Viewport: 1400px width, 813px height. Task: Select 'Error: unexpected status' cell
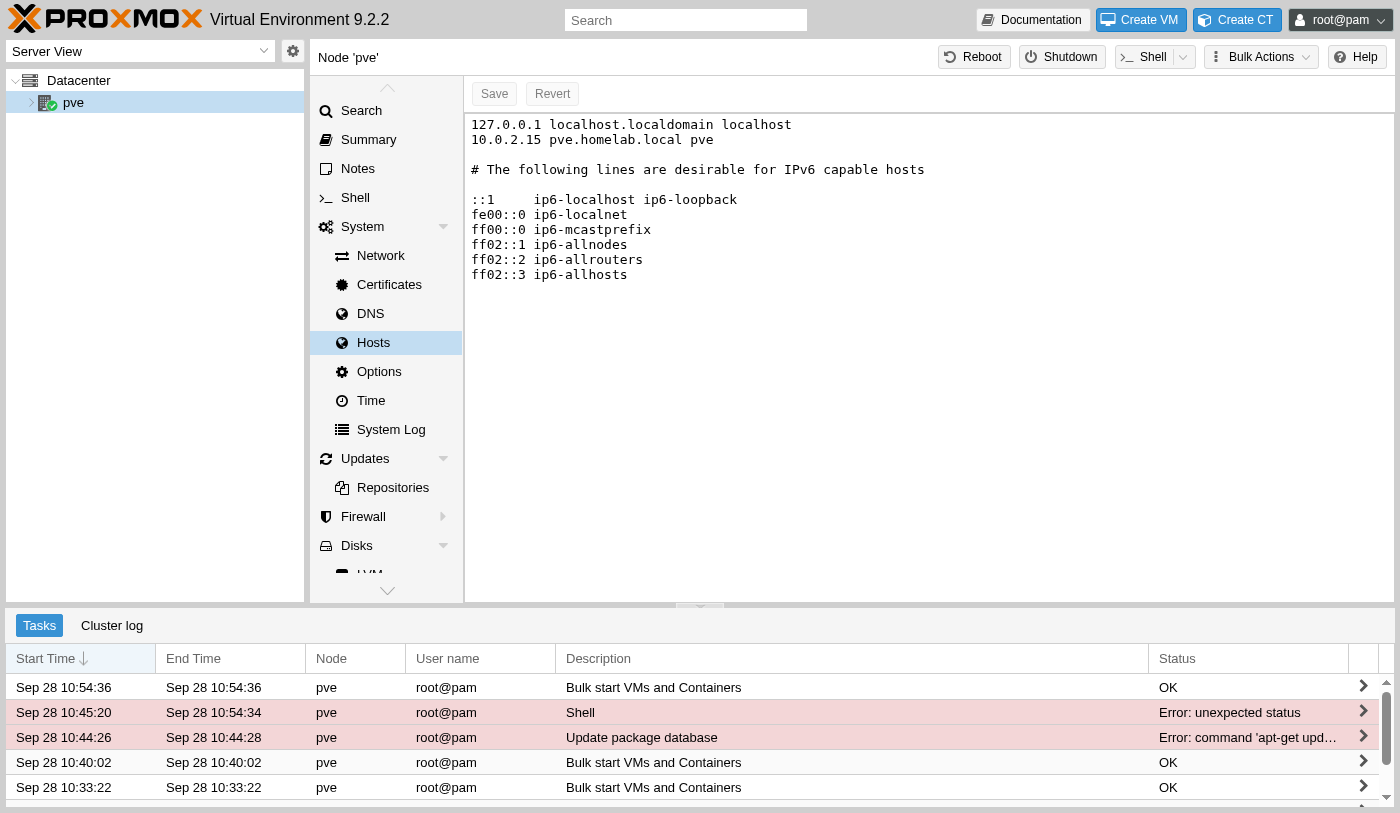(1248, 712)
